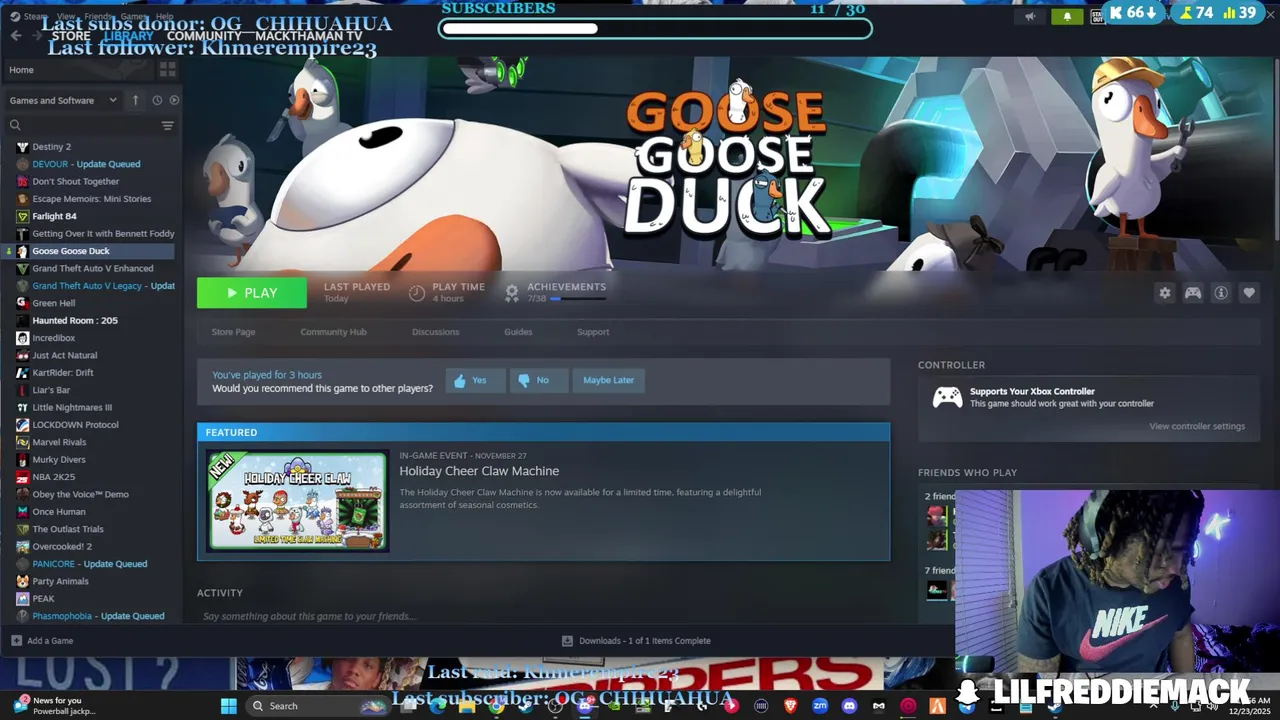Image resolution: width=1280 pixels, height=720 pixels.
Task: Go to the STORE tab
Action: coord(71,36)
